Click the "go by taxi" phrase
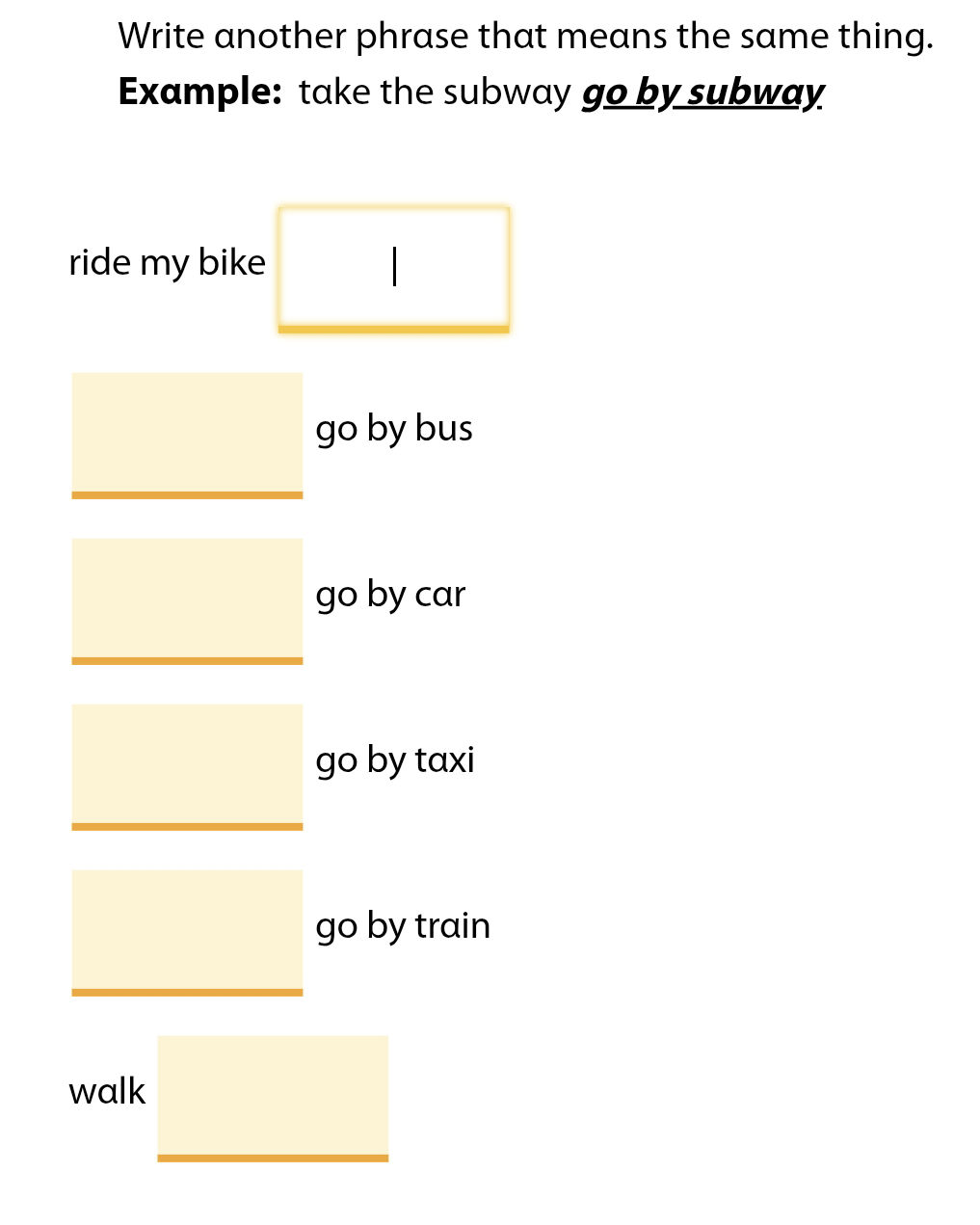This screenshot has height=1225, width=980. [395, 760]
